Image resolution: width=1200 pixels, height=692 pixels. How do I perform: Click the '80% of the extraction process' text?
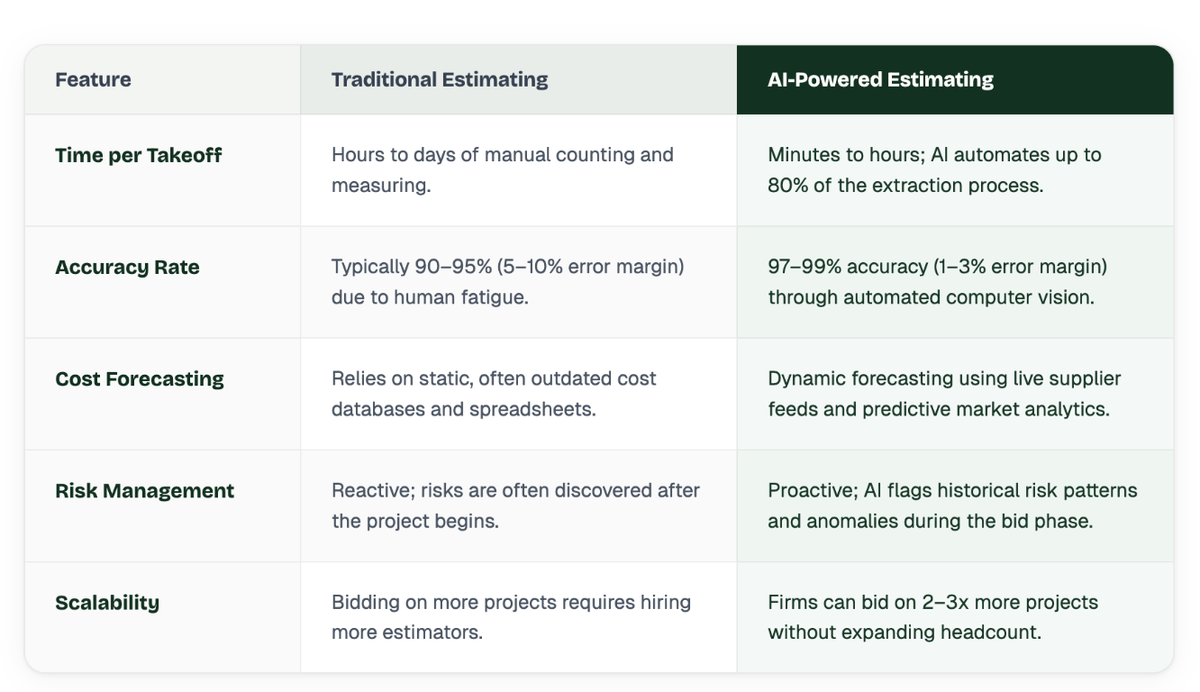tap(906, 186)
